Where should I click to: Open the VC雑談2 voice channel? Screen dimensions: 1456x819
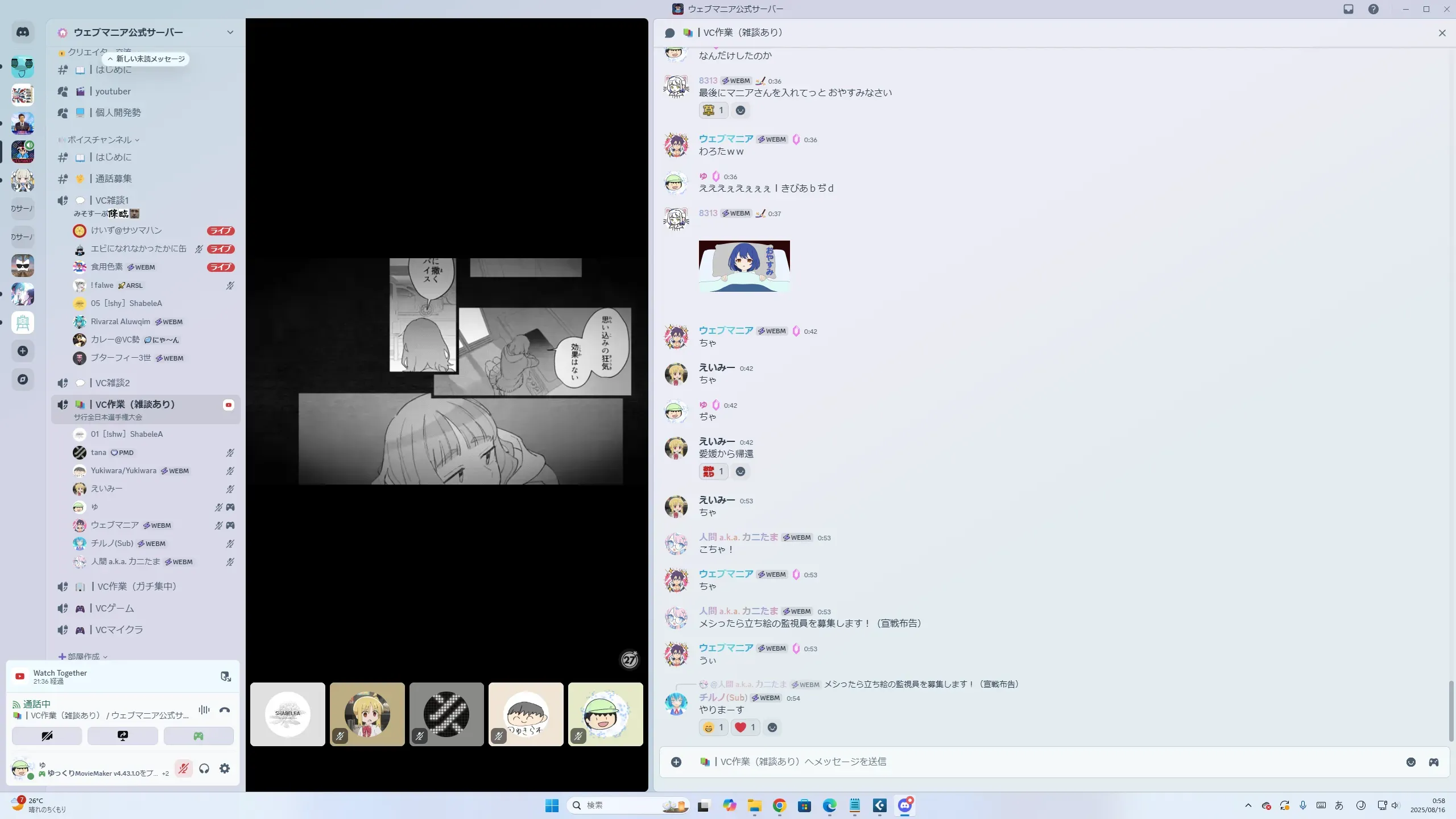113,383
